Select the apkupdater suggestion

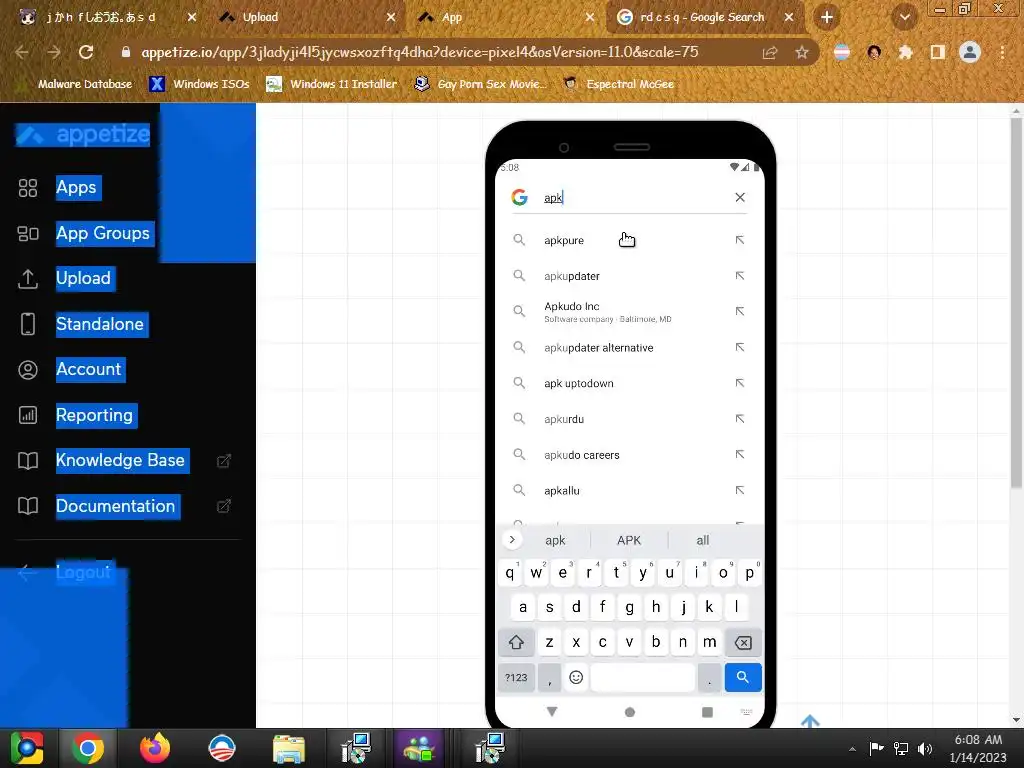tap(630, 276)
